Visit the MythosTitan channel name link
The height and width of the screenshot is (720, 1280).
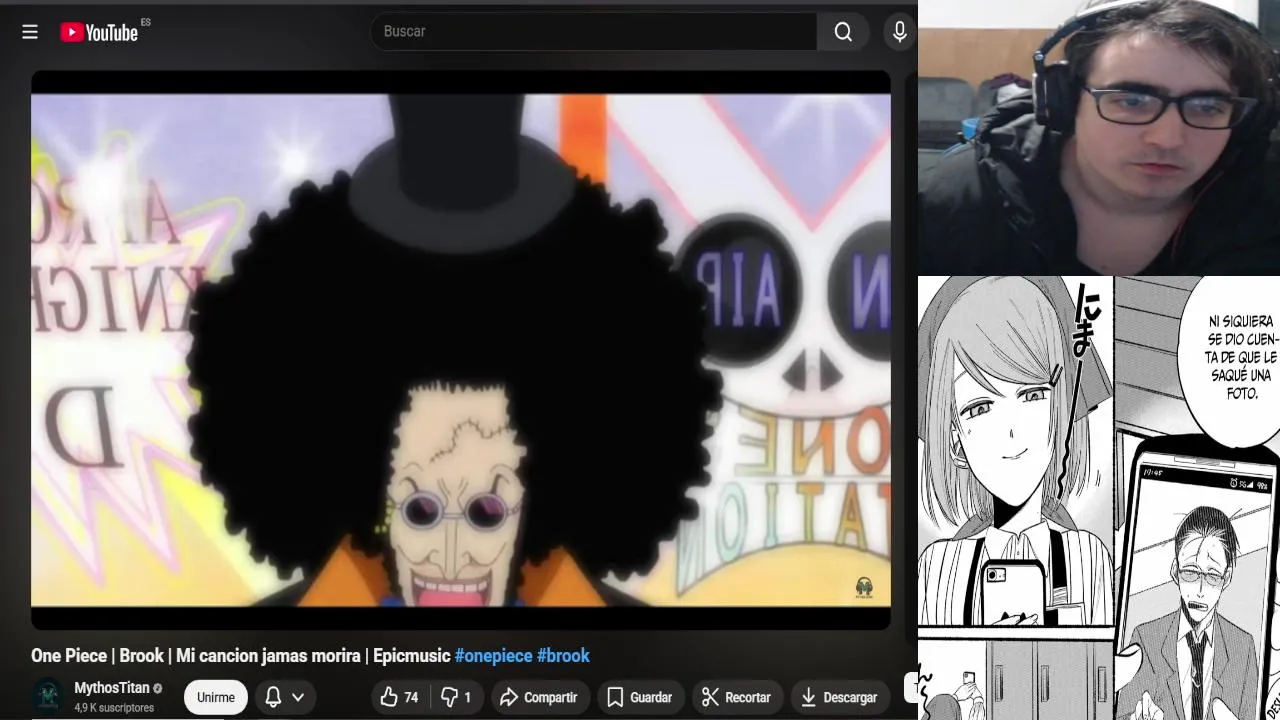112,688
